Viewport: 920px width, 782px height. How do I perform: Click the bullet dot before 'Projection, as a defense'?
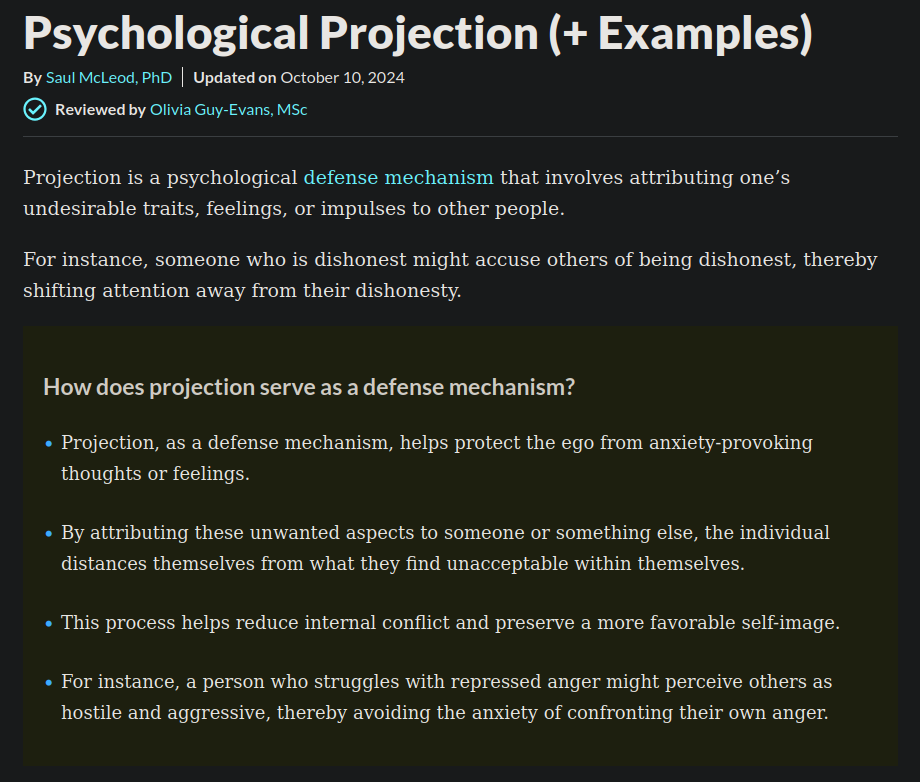[49, 444]
